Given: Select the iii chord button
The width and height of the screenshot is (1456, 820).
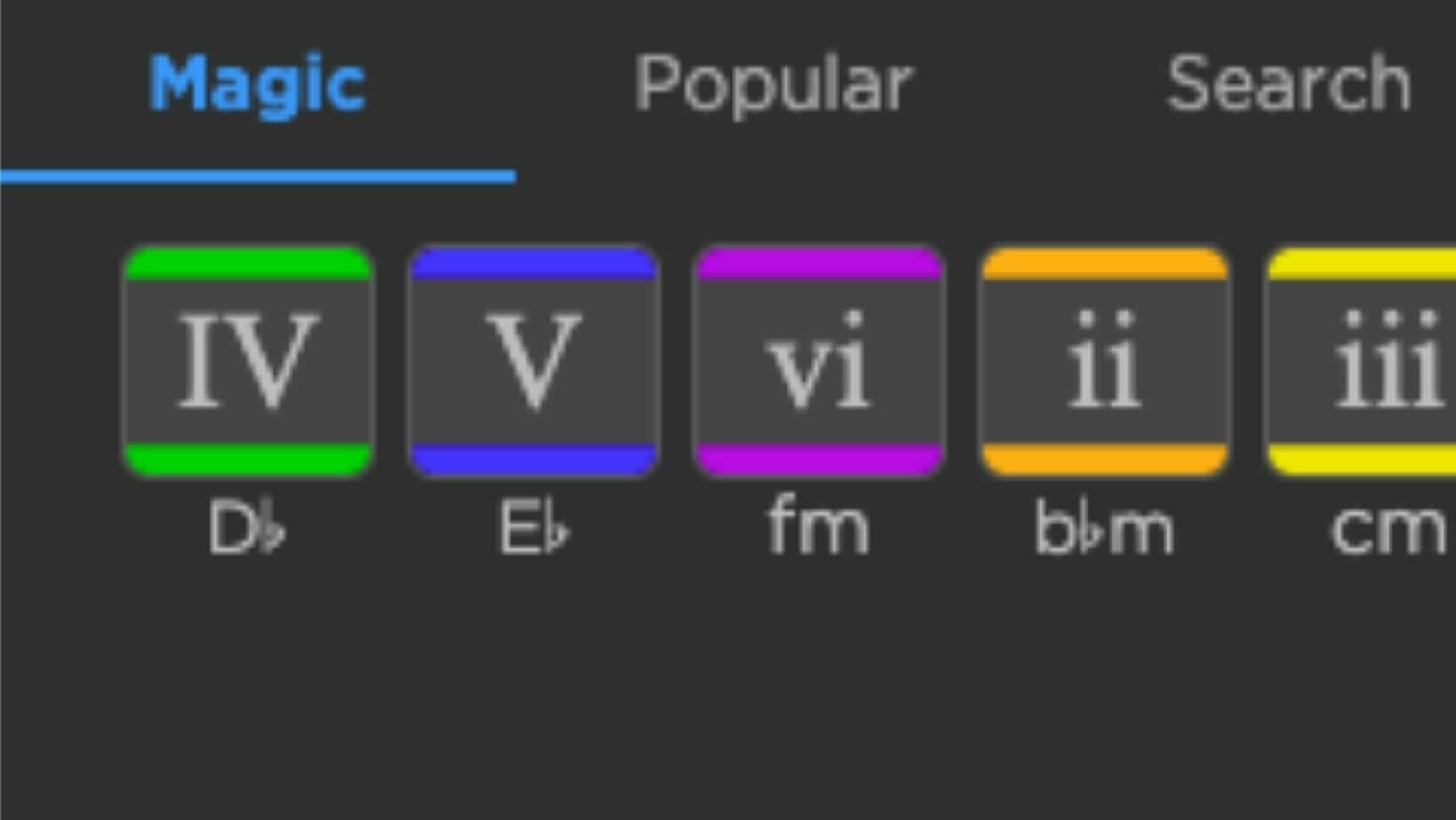Looking at the screenshot, I should coord(1362,362).
